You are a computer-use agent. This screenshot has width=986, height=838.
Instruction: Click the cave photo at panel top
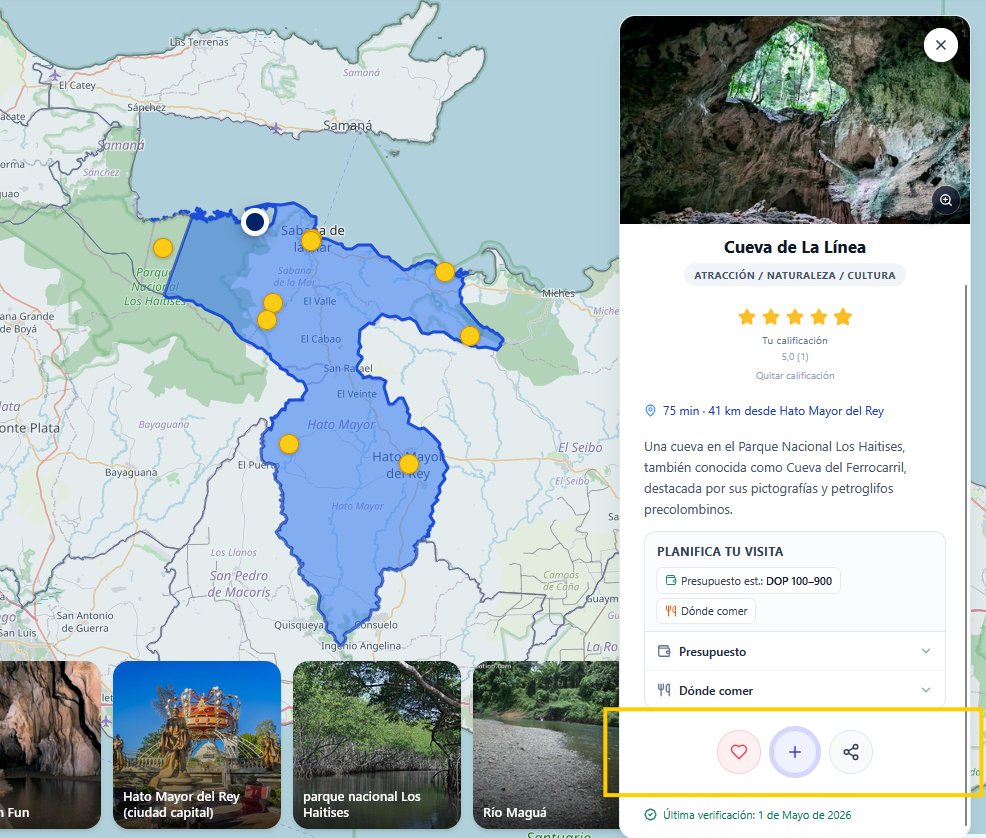(x=795, y=119)
